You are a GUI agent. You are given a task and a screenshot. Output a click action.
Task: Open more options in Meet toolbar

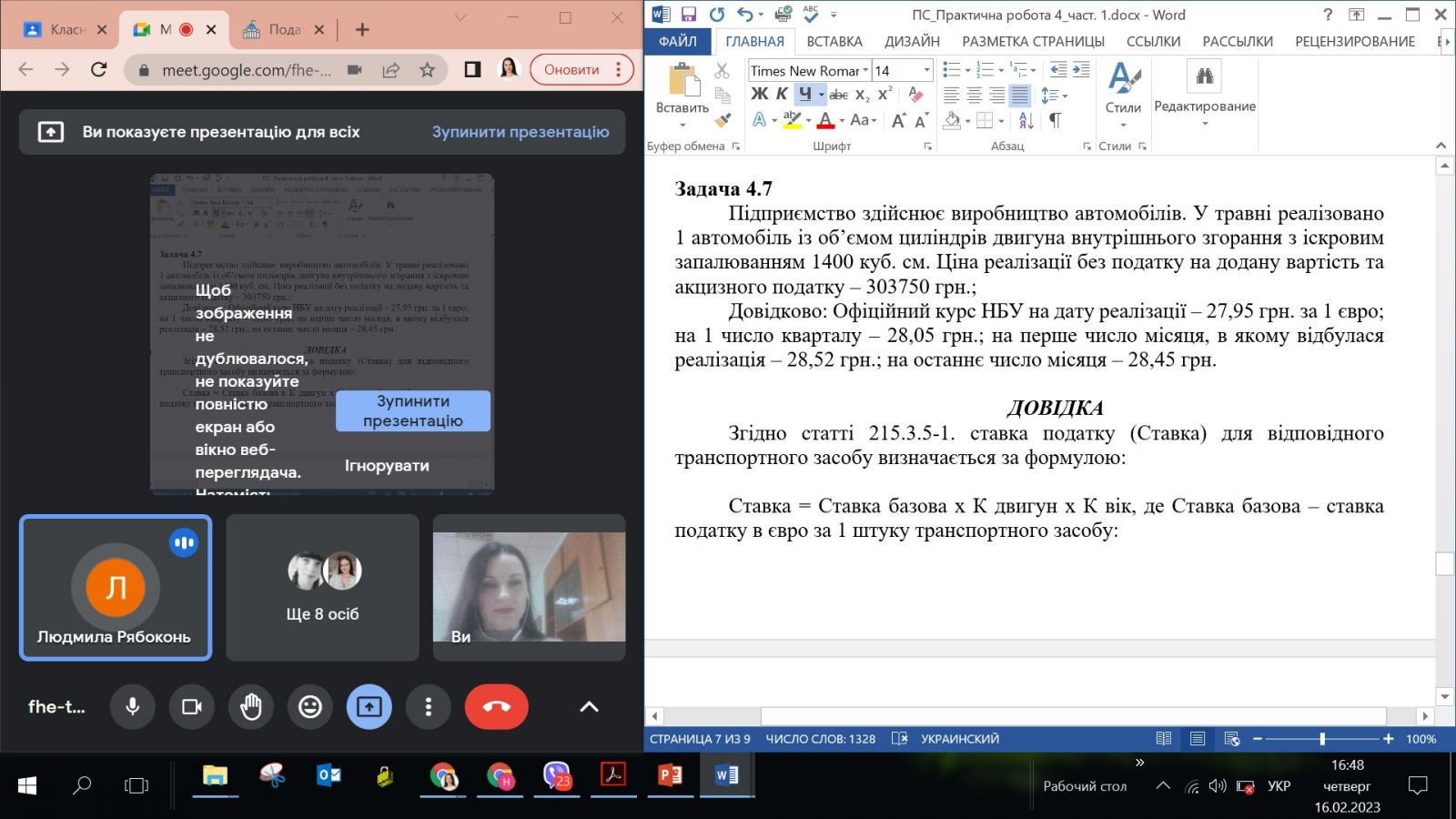point(428,707)
